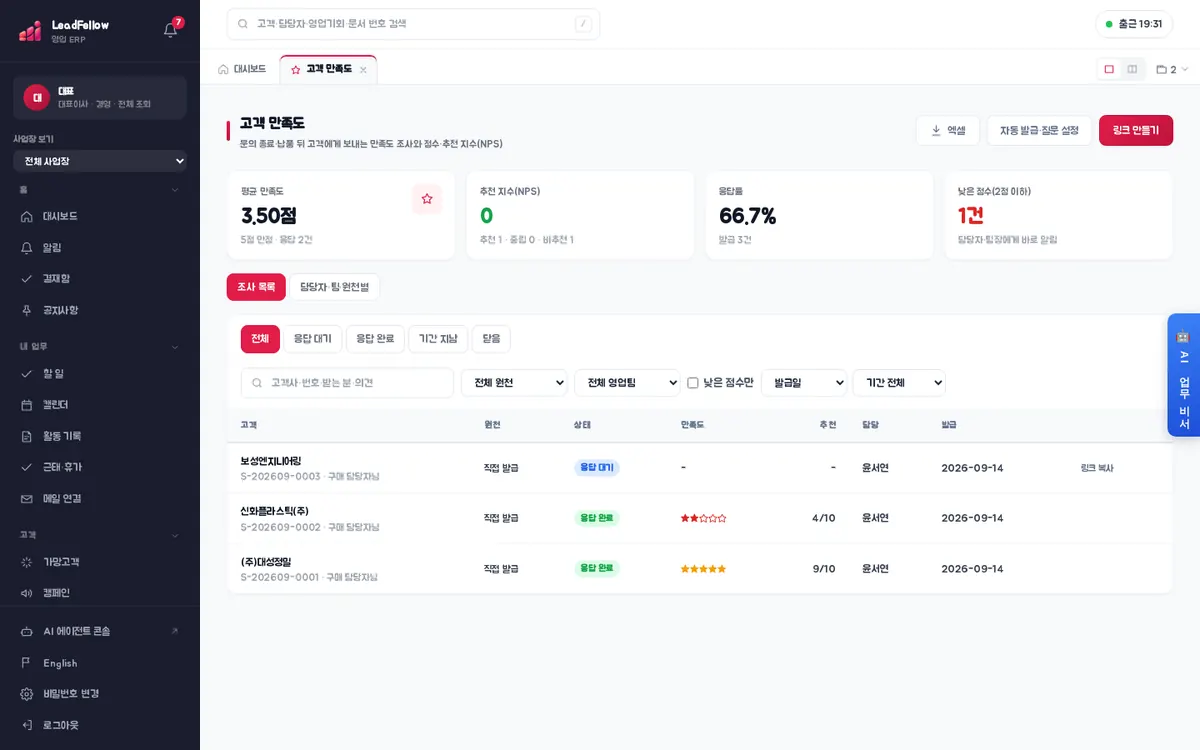Click 링크 복사 on 보성엔지니어링 row
Viewport: 1200px width, 750px height.
1097,468
